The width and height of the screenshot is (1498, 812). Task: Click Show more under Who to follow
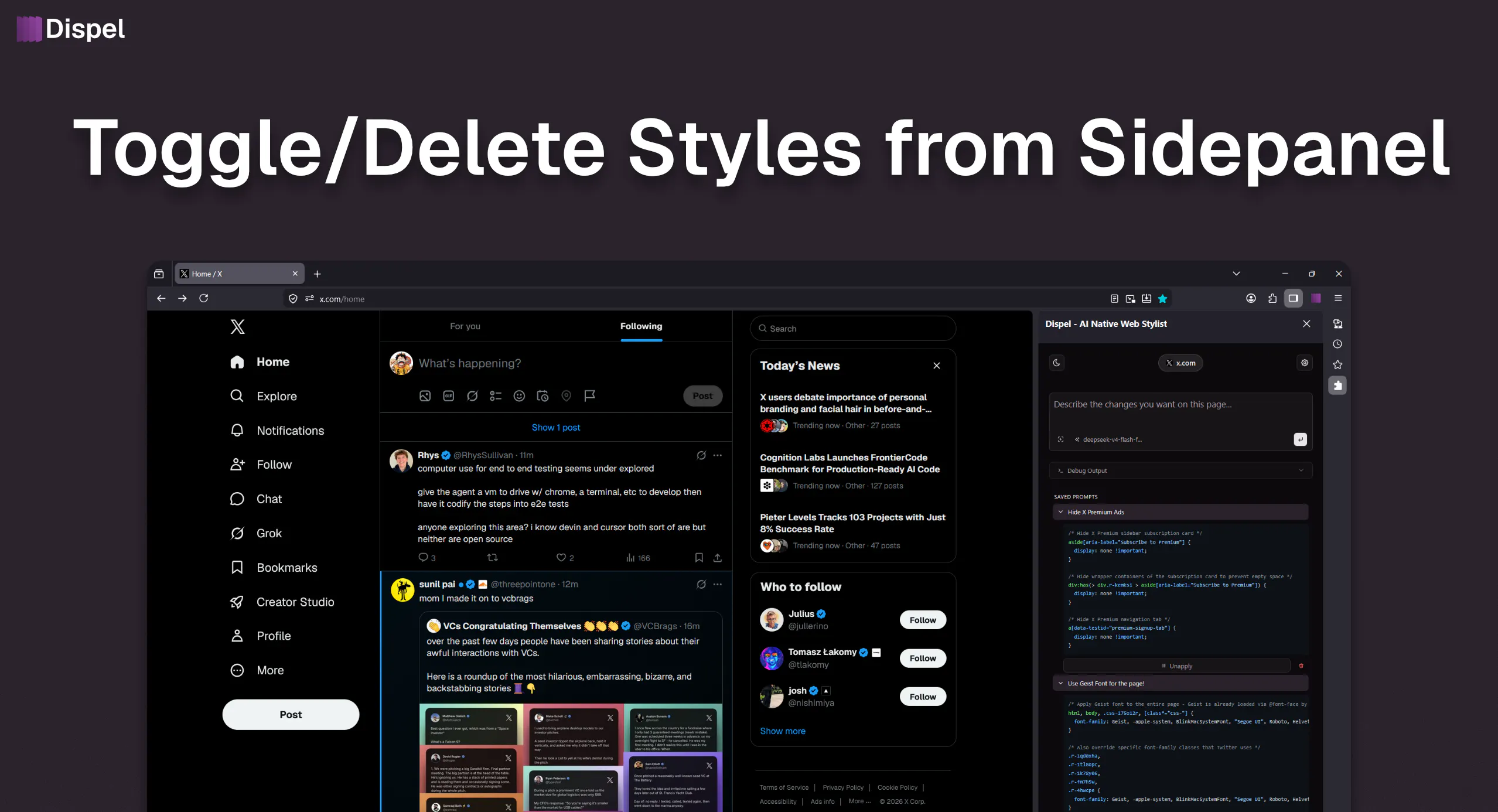click(783, 731)
